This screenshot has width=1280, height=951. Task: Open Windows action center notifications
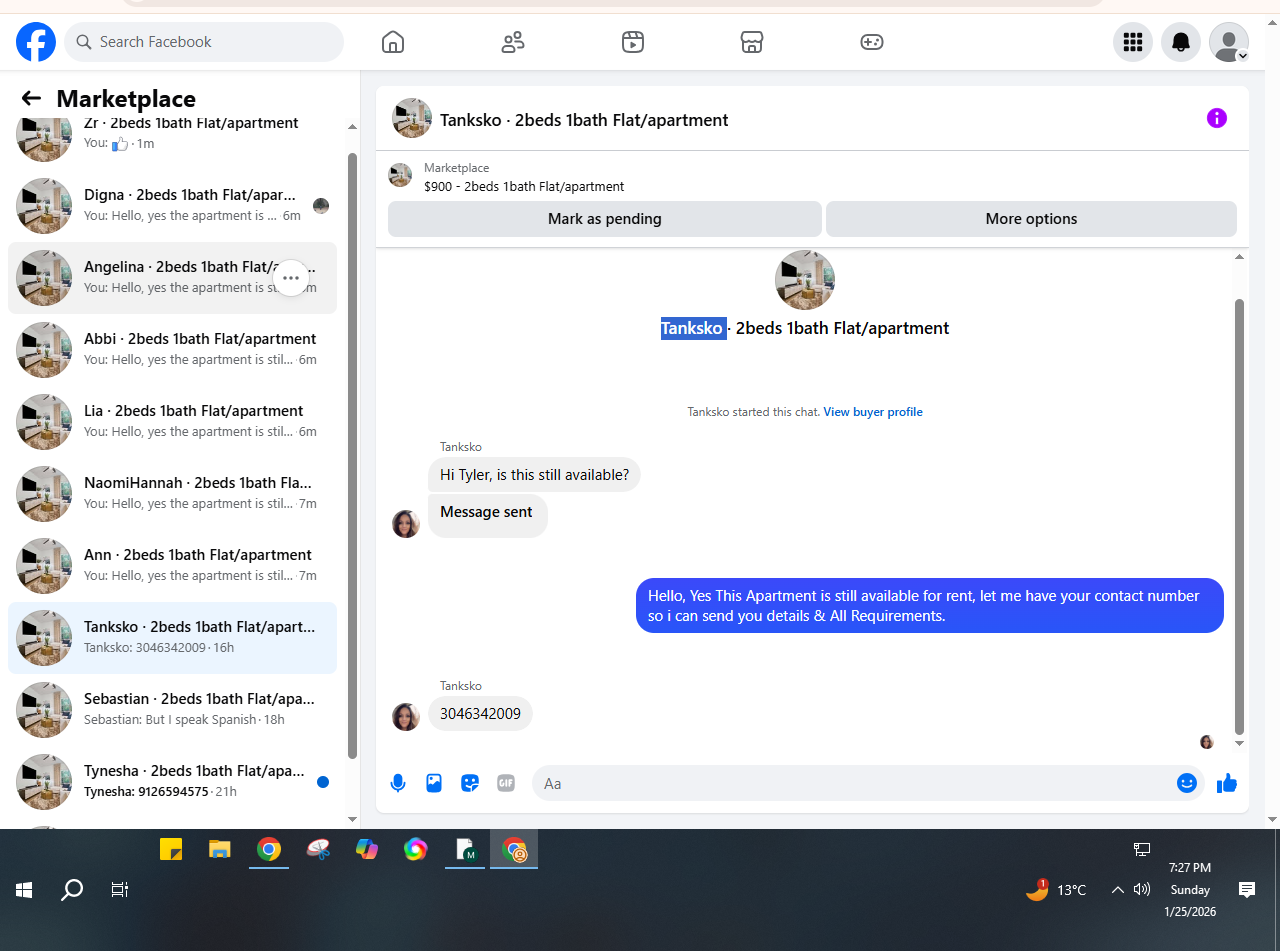(1247, 889)
